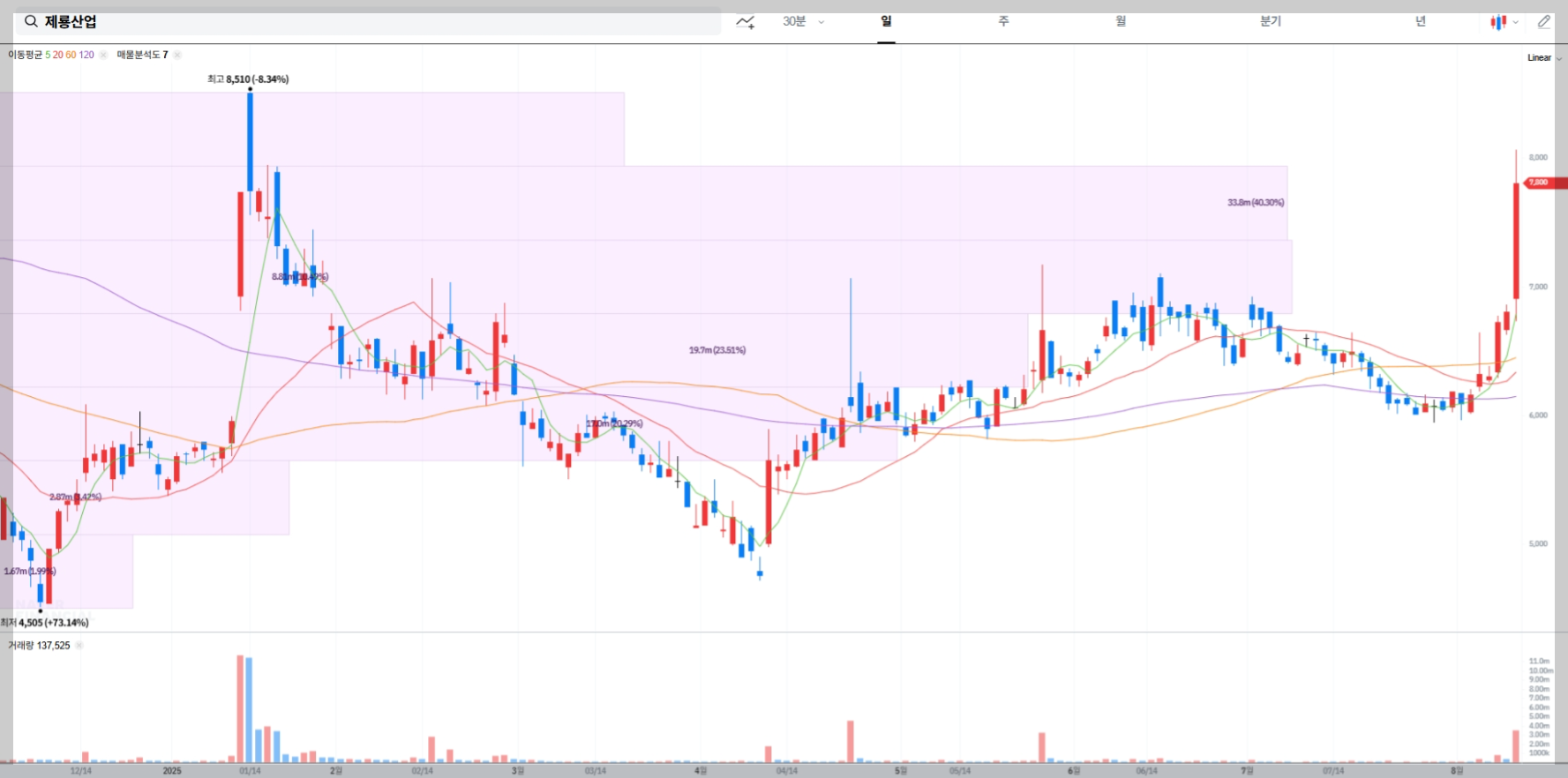The image size is (1568, 778).
Task: Select the 일 daily tab
Action: [886, 21]
